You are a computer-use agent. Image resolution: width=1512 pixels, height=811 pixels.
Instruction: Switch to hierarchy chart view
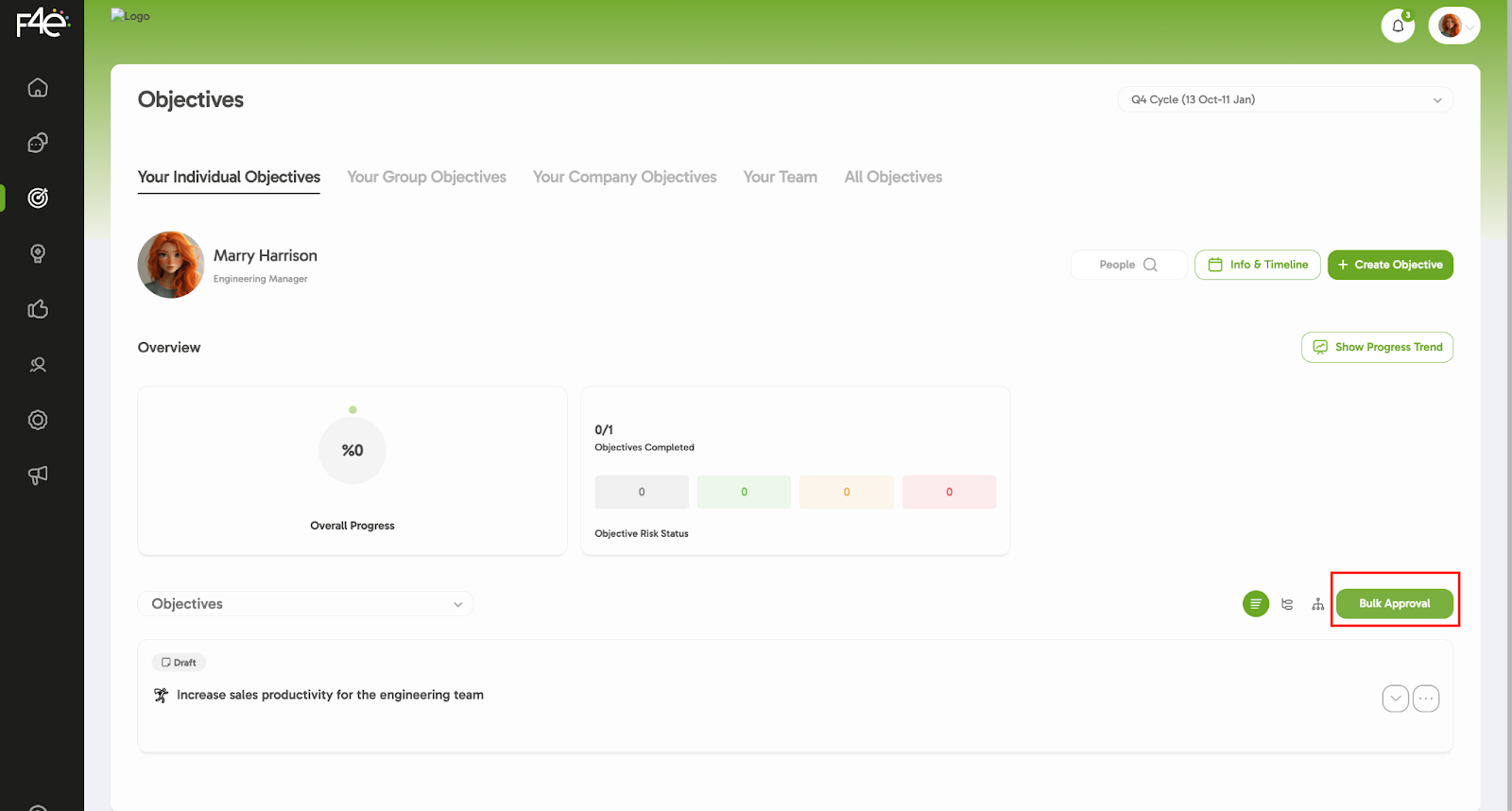[1317, 604]
